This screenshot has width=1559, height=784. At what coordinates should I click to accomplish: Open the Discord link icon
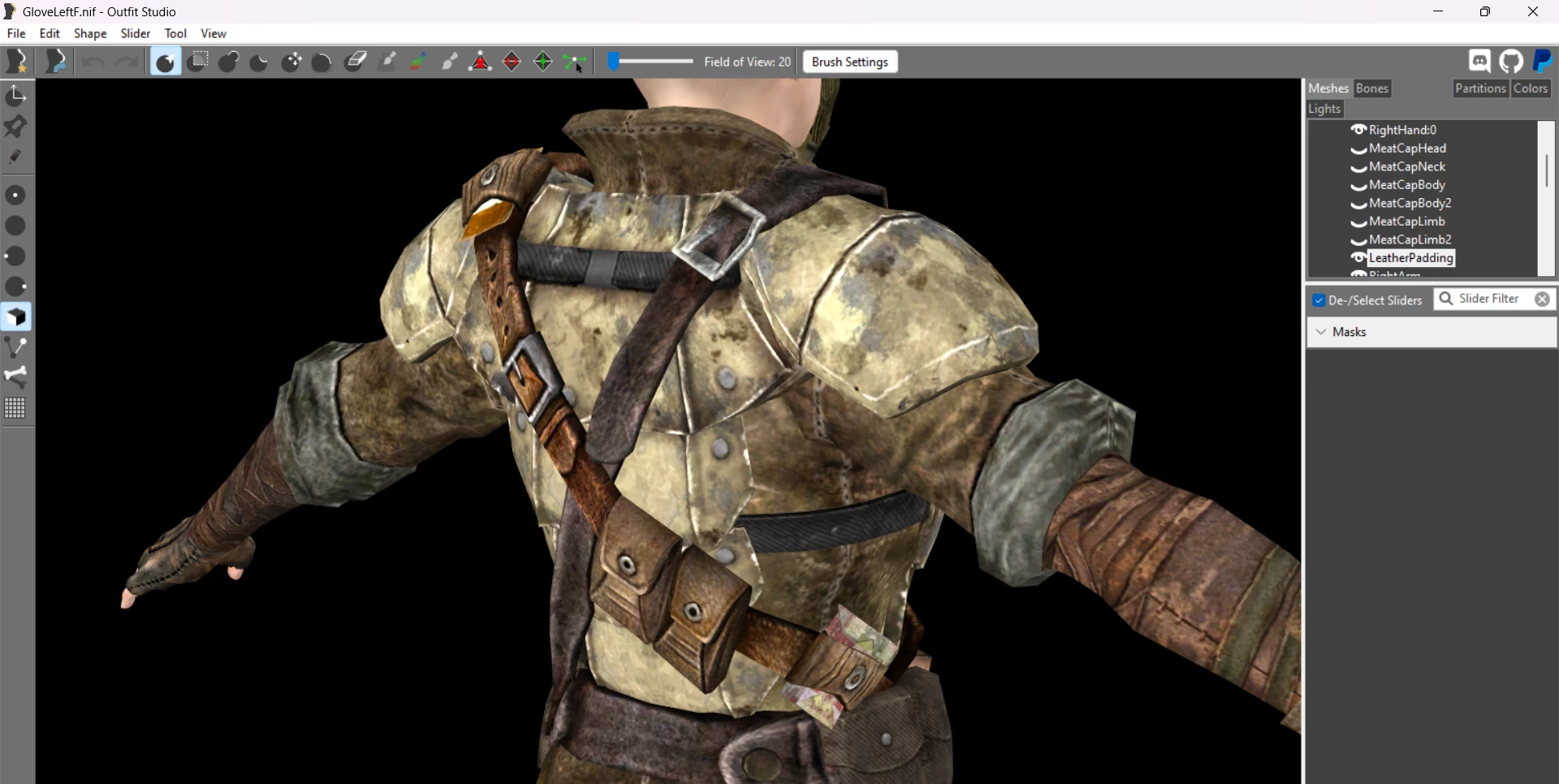click(1479, 62)
